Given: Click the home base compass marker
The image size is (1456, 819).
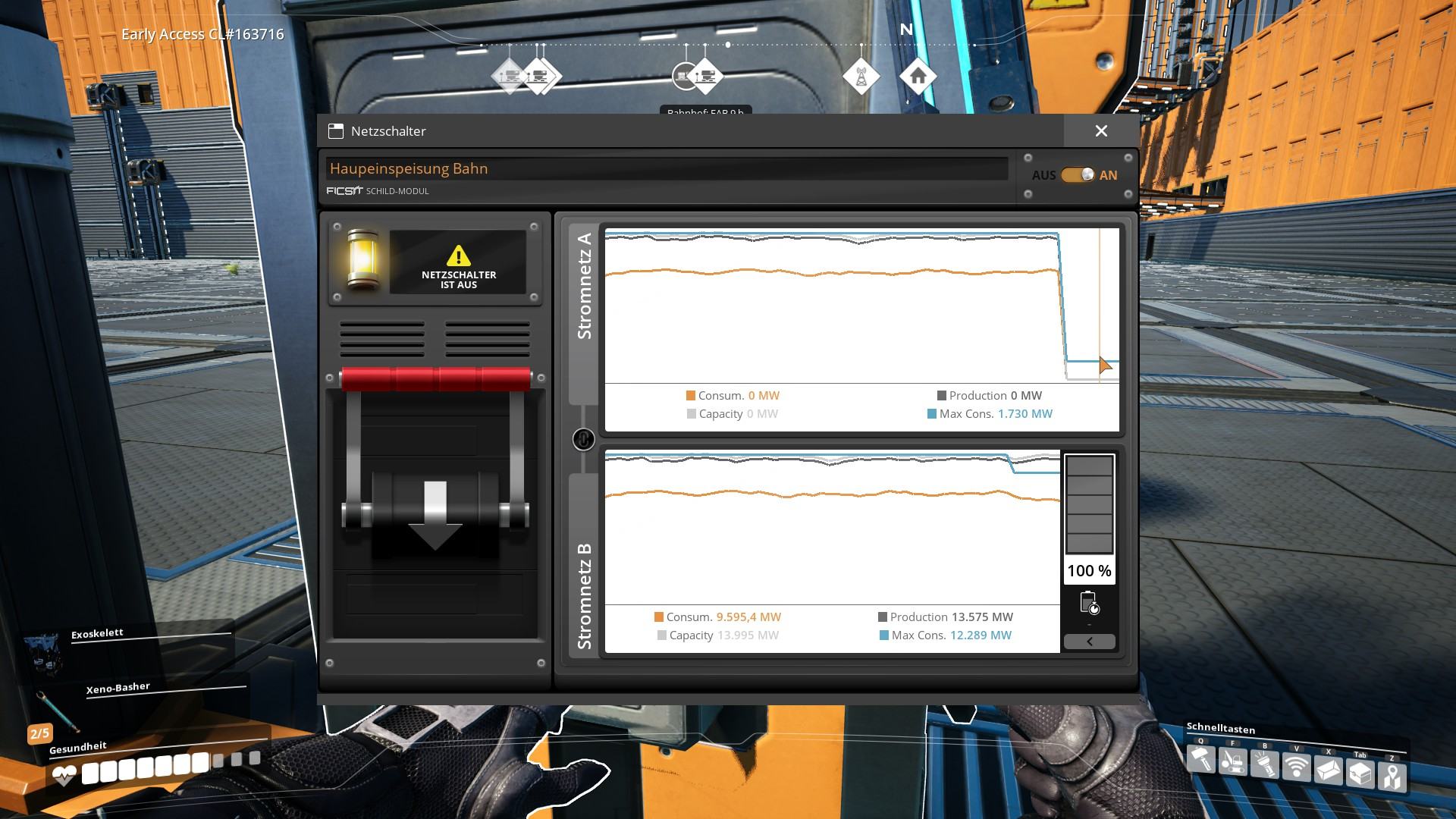Looking at the screenshot, I should click(x=918, y=76).
